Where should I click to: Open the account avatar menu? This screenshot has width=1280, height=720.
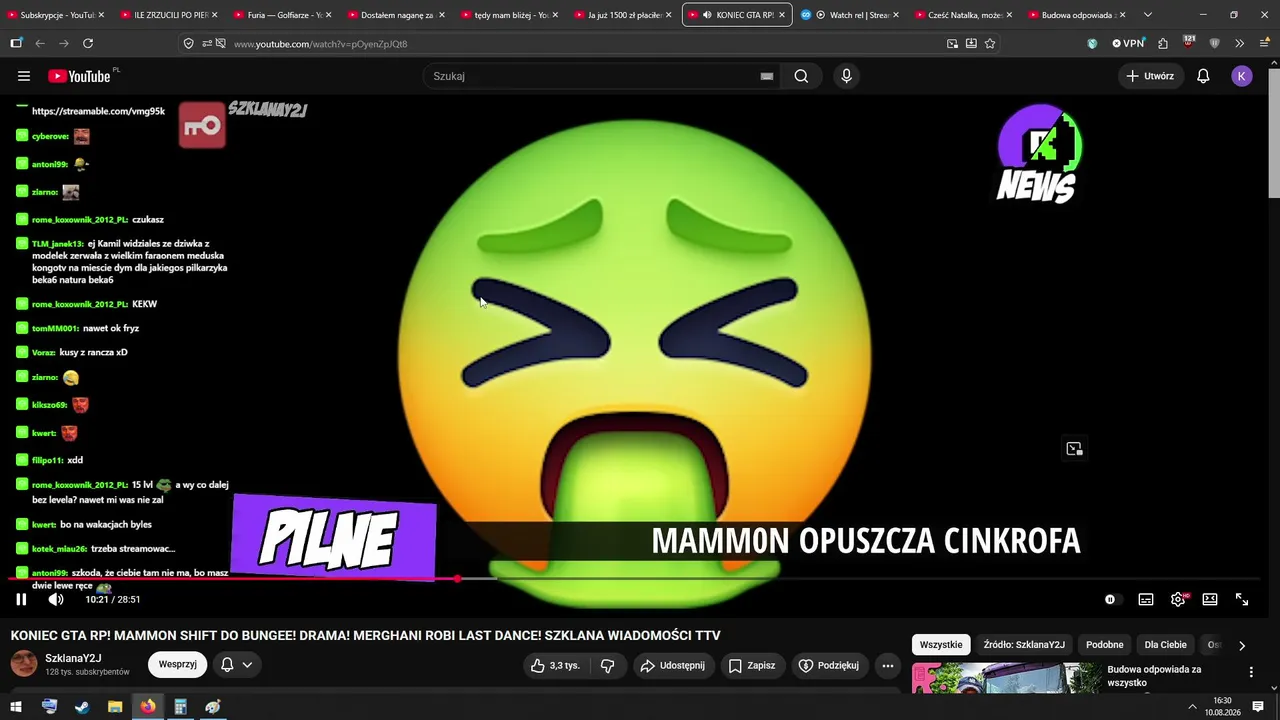(x=1242, y=76)
